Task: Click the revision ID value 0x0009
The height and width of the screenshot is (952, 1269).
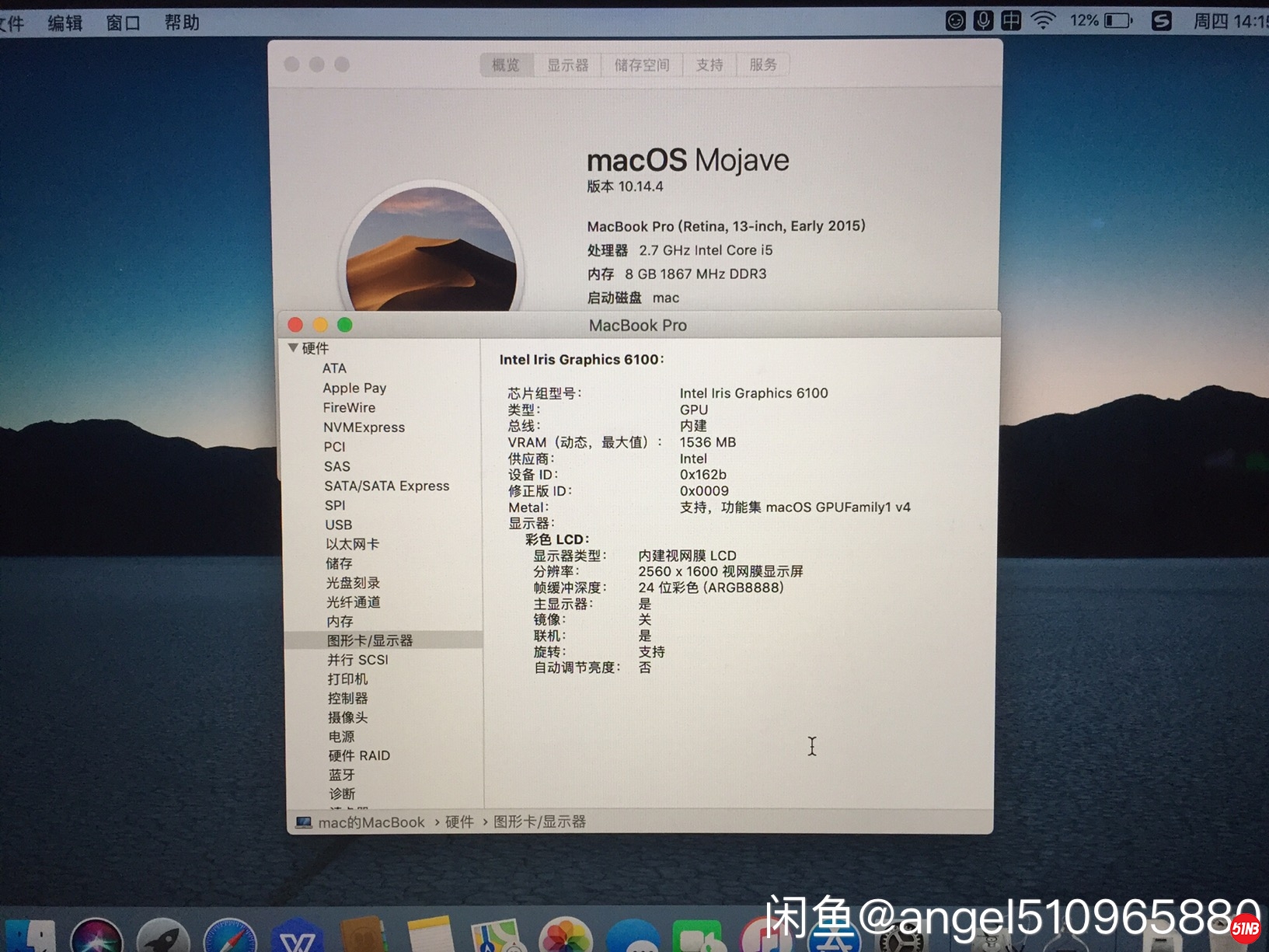Action: coord(704,491)
